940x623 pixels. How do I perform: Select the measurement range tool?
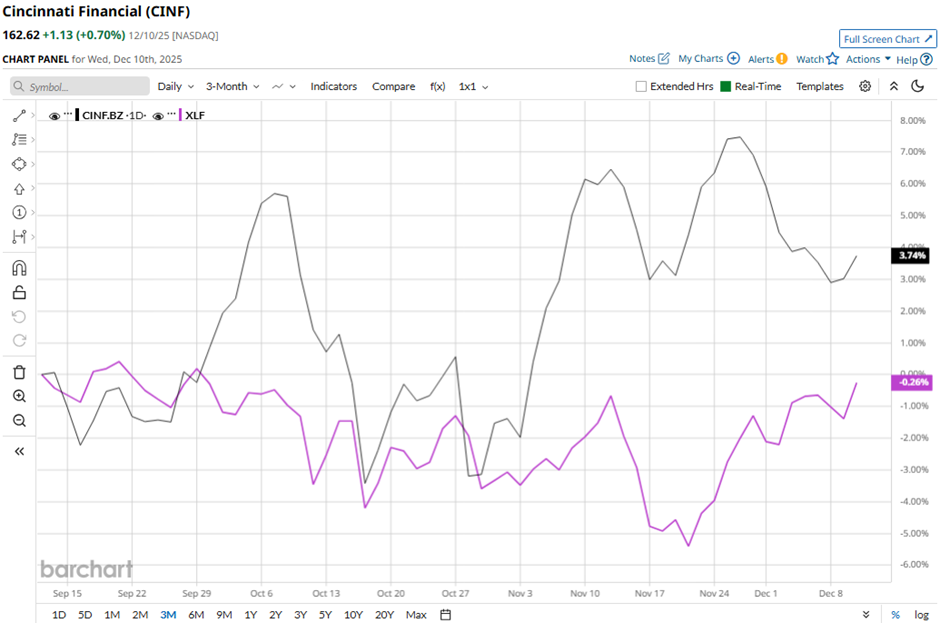click(x=19, y=236)
